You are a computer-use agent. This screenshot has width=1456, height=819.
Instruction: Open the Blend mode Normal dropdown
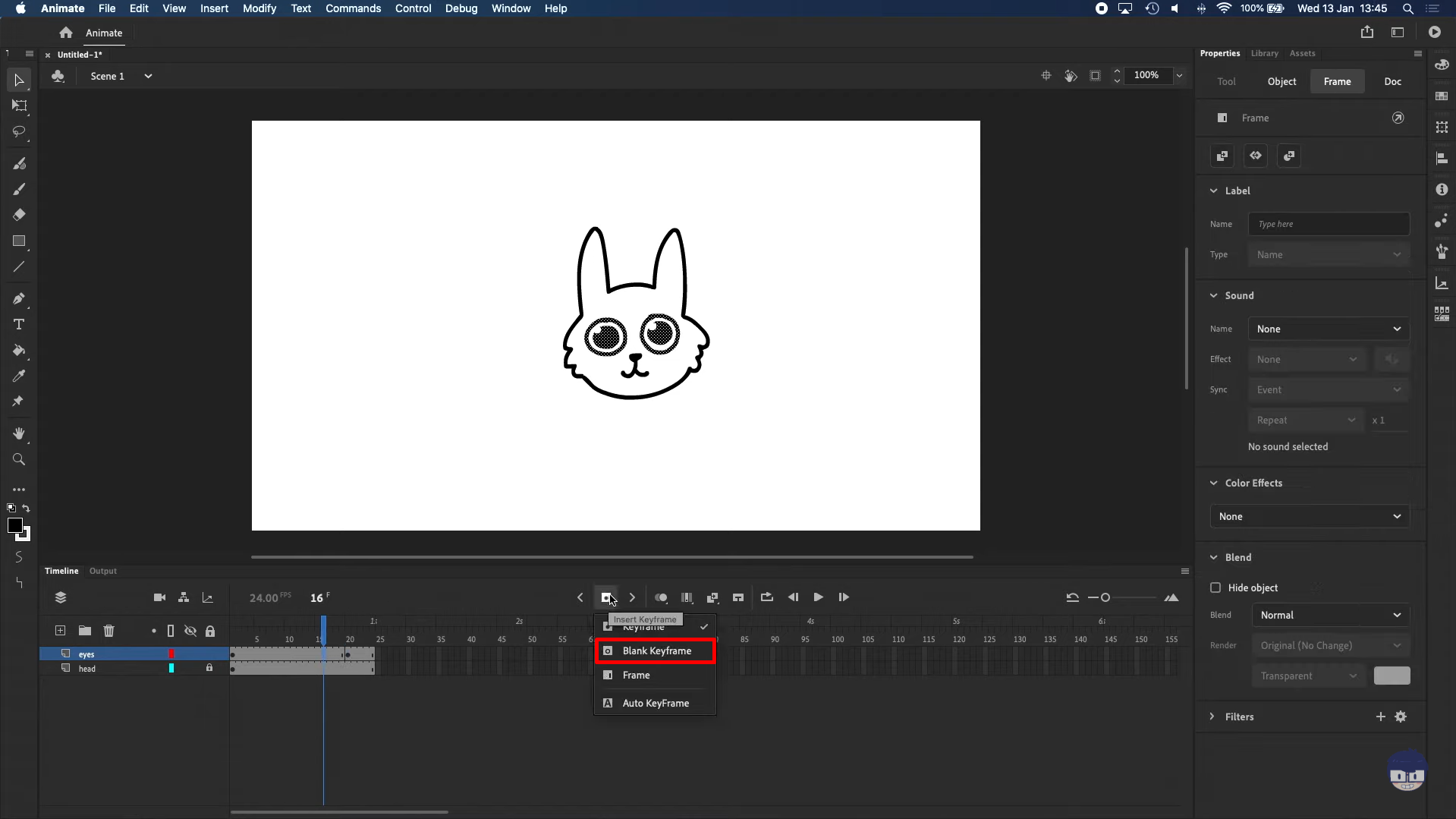(1329, 615)
